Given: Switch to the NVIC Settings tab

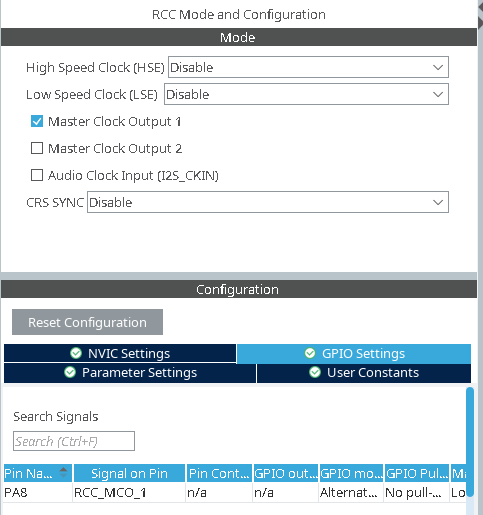Looking at the screenshot, I should click(120, 353).
